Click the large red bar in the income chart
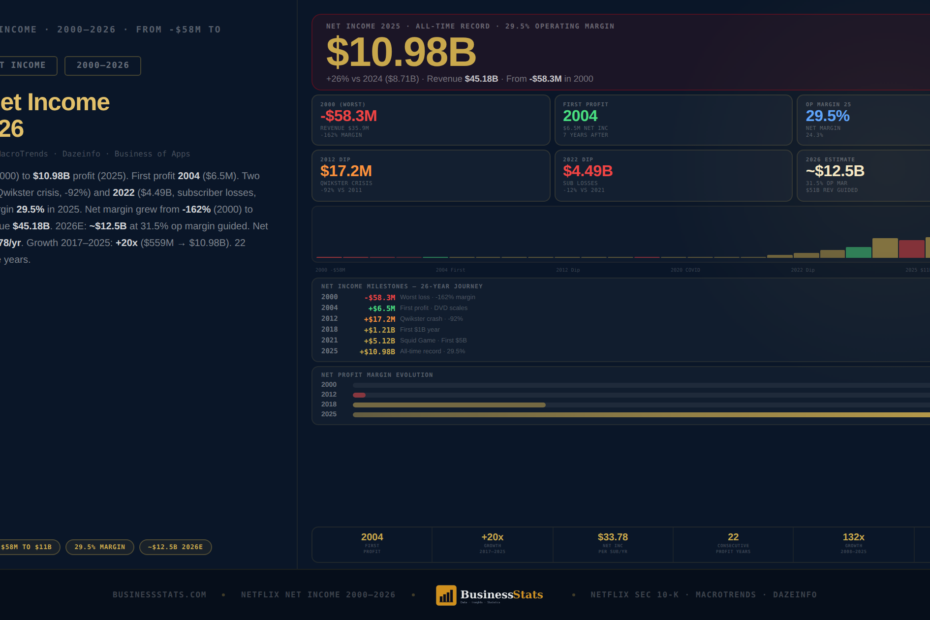The width and height of the screenshot is (930, 620). tap(912, 249)
